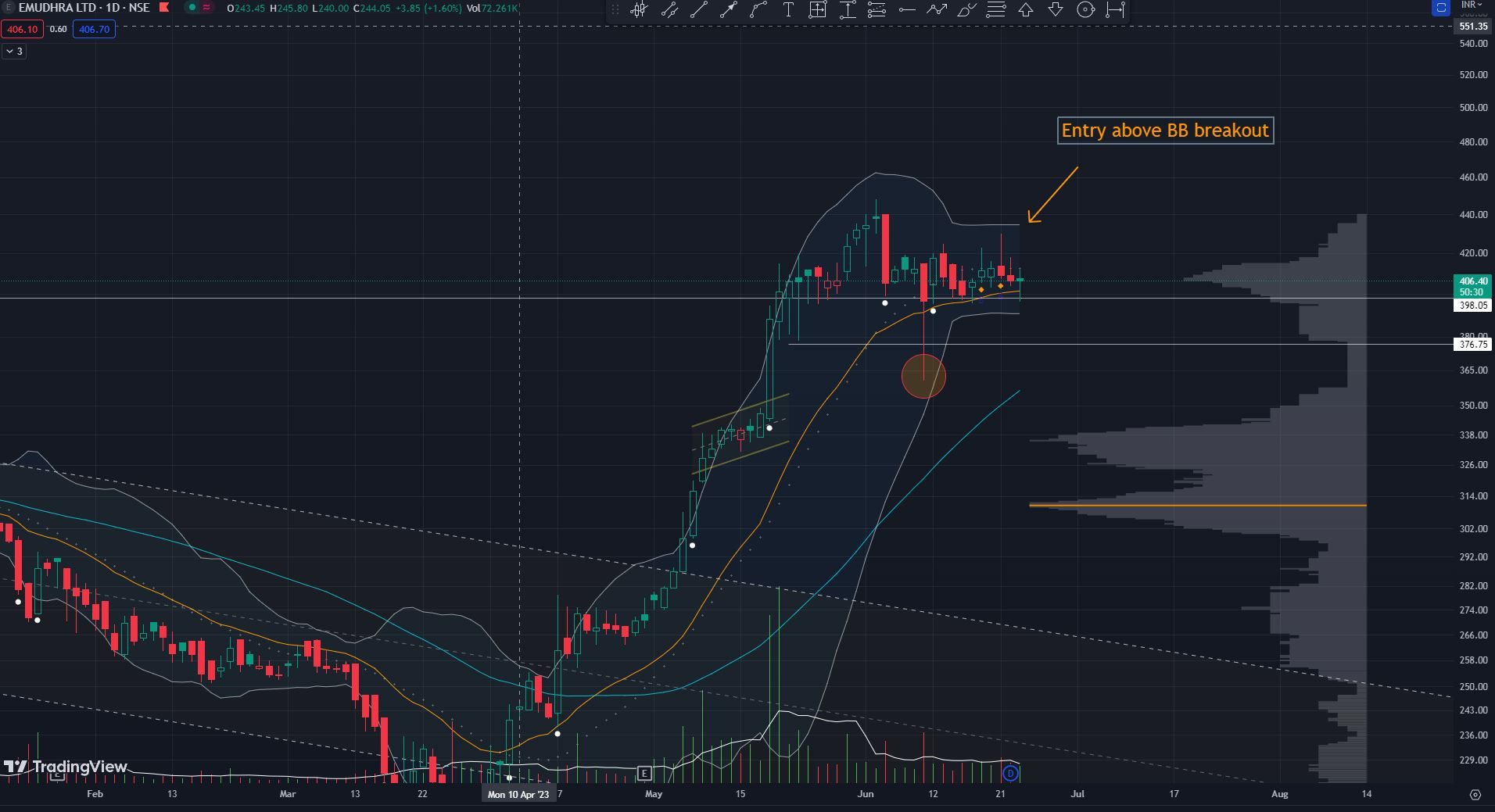Toggle the flag to mark EMUDHRA symbol
The height and width of the screenshot is (812, 1495).
point(163,9)
